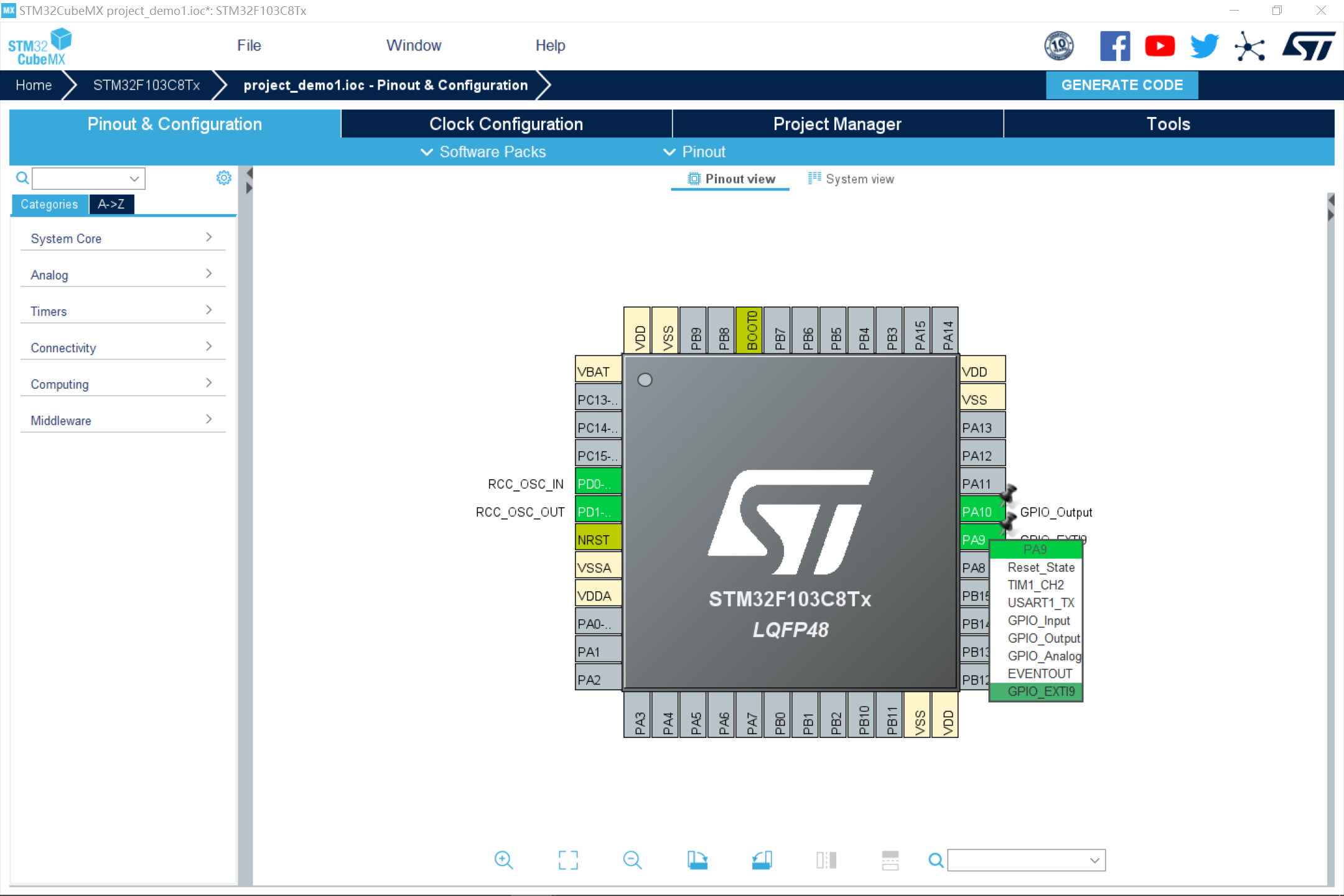The image size is (1344, 896).
Task: Click the GENERATE CODE button
Action: pos(1122,85)
